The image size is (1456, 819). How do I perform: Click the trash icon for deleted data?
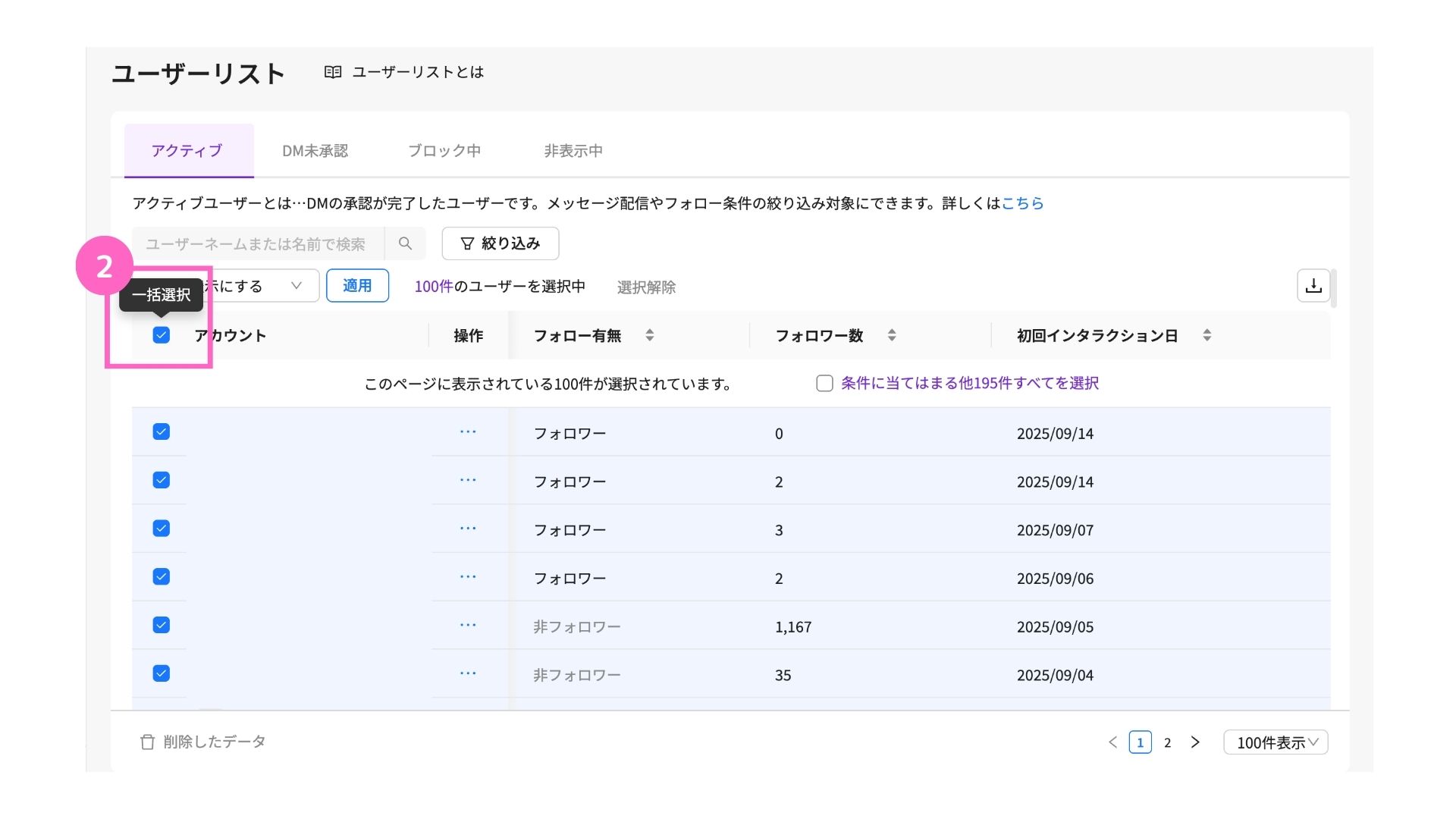tap(147, 742)
